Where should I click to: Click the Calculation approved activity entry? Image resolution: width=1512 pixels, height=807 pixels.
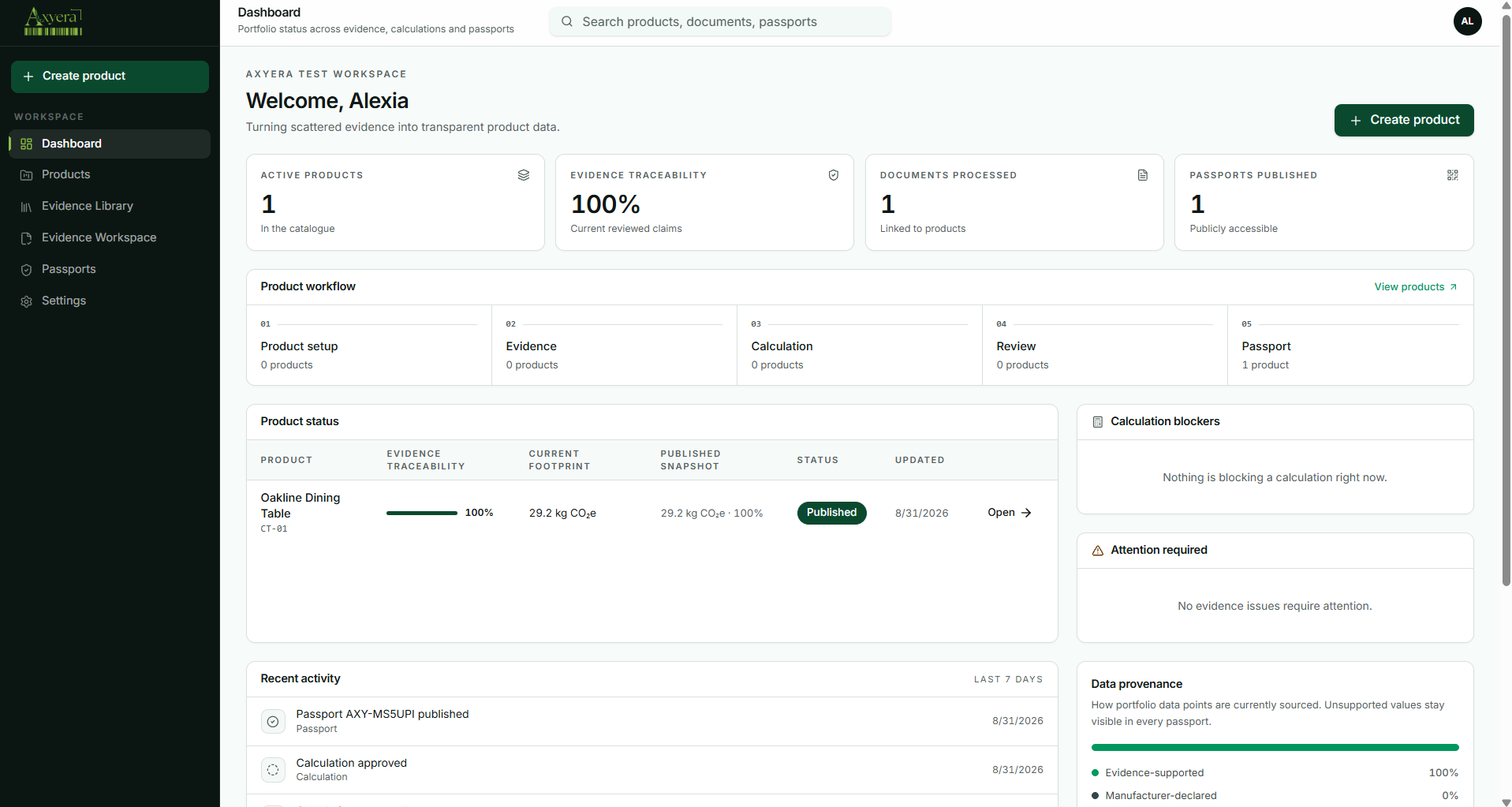pos(651,770)
